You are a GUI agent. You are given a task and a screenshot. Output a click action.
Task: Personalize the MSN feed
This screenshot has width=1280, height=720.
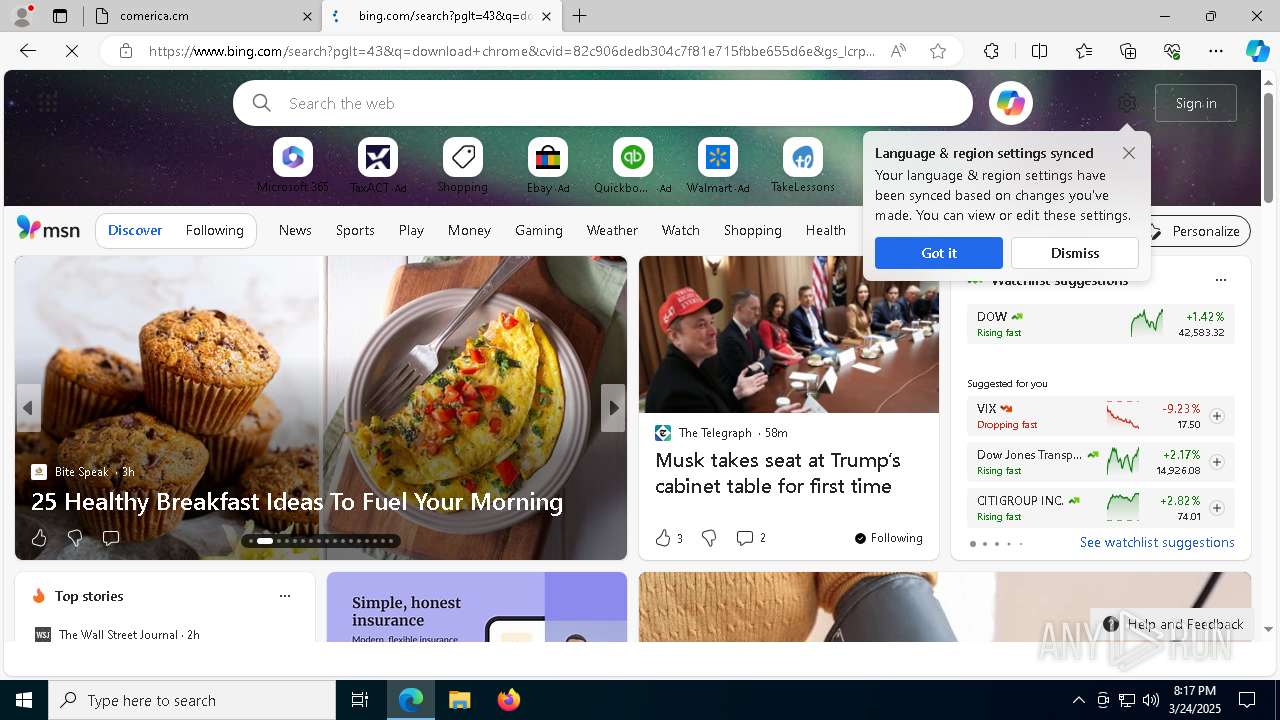pos(1196,231)
